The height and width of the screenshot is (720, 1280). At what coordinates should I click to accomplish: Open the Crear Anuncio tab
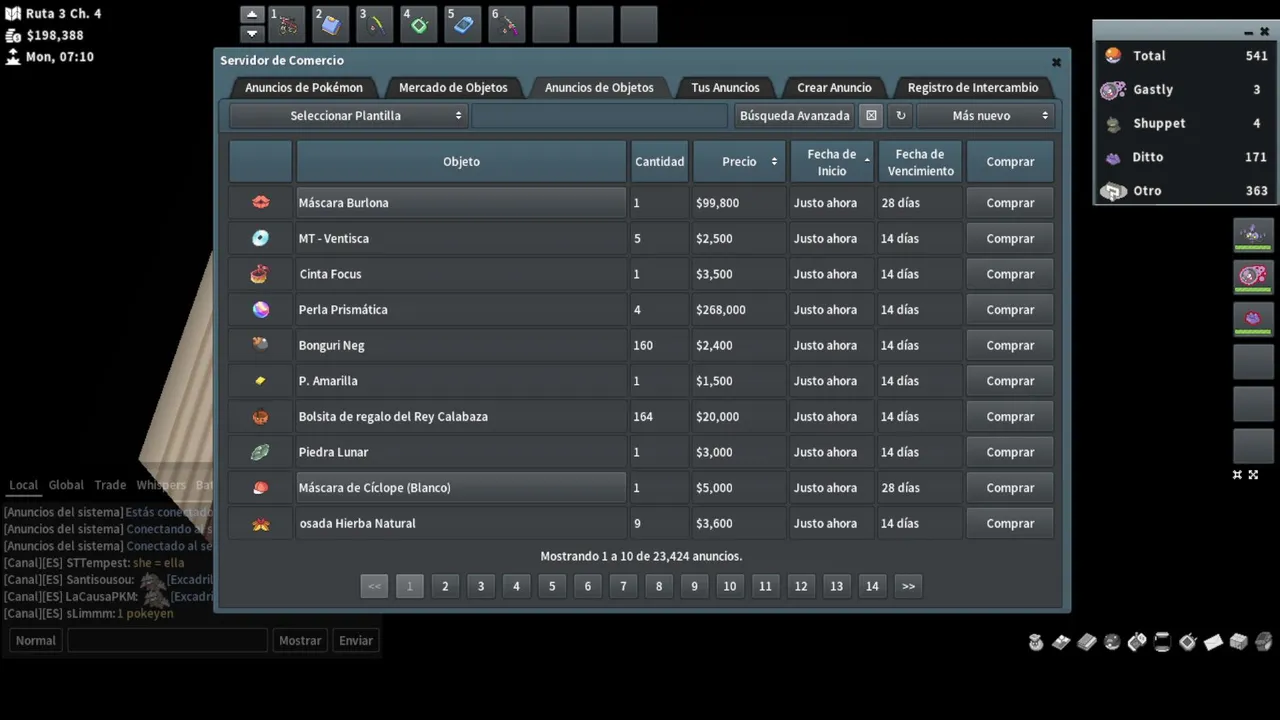834,88
